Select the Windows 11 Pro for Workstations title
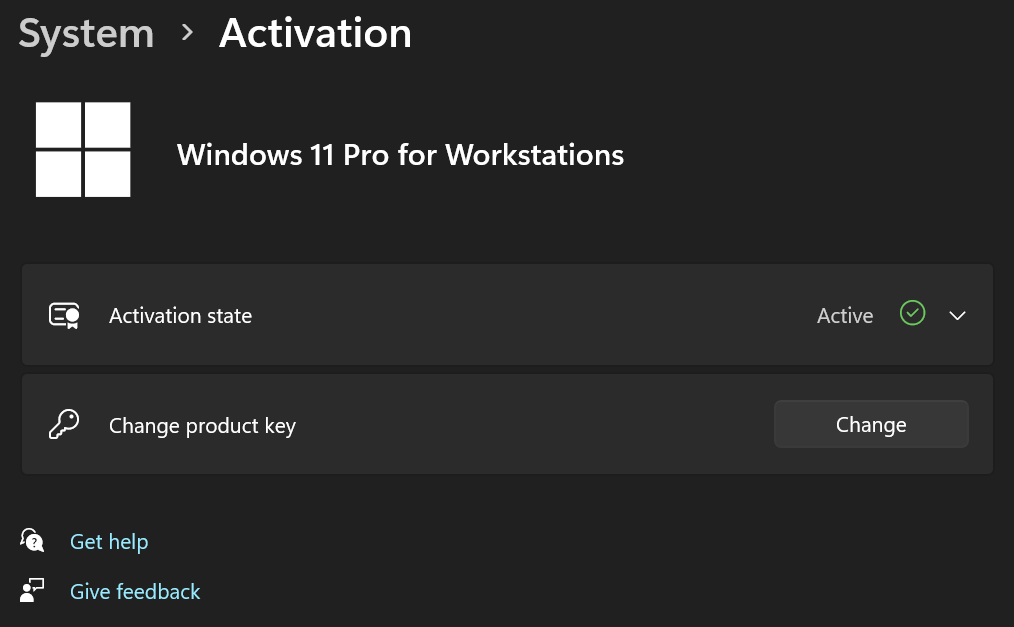Image resolution: width=1014 pixels, height=627 pixels. (400, 155)
